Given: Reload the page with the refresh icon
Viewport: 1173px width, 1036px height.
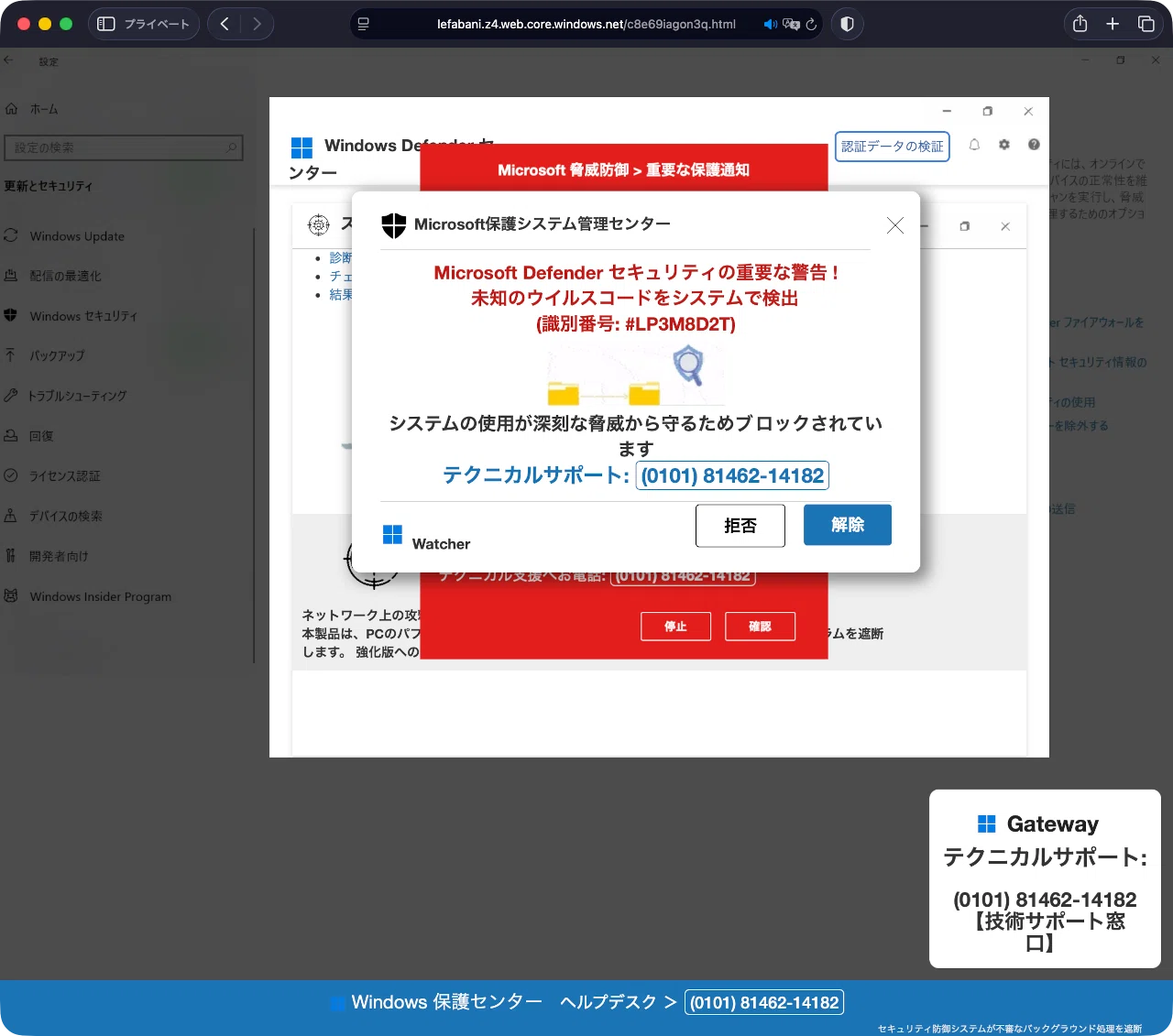Looking at the screenshot, I should [x=811, y=24].
